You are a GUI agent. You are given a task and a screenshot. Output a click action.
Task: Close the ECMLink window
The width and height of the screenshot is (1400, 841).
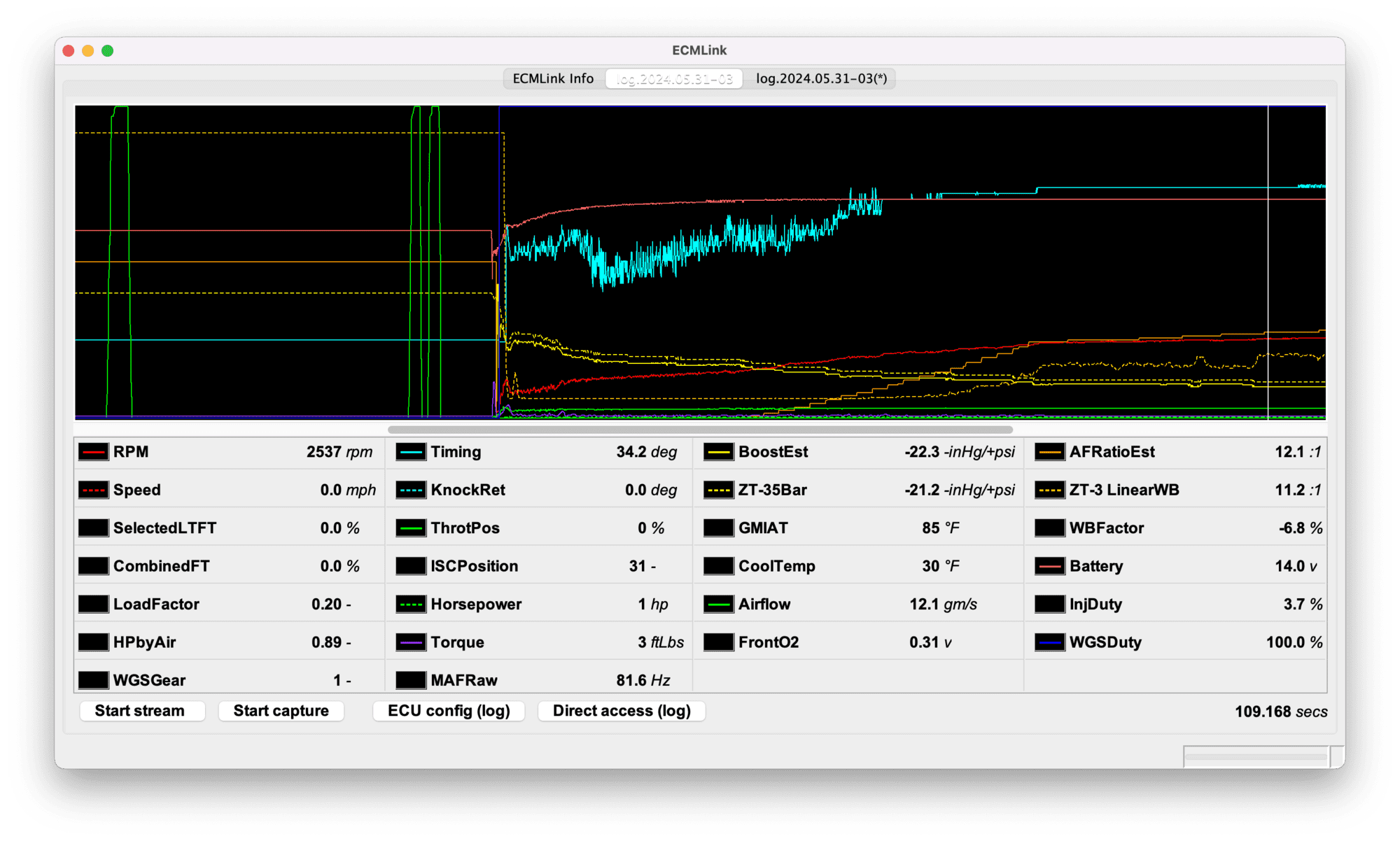point(69,50)
